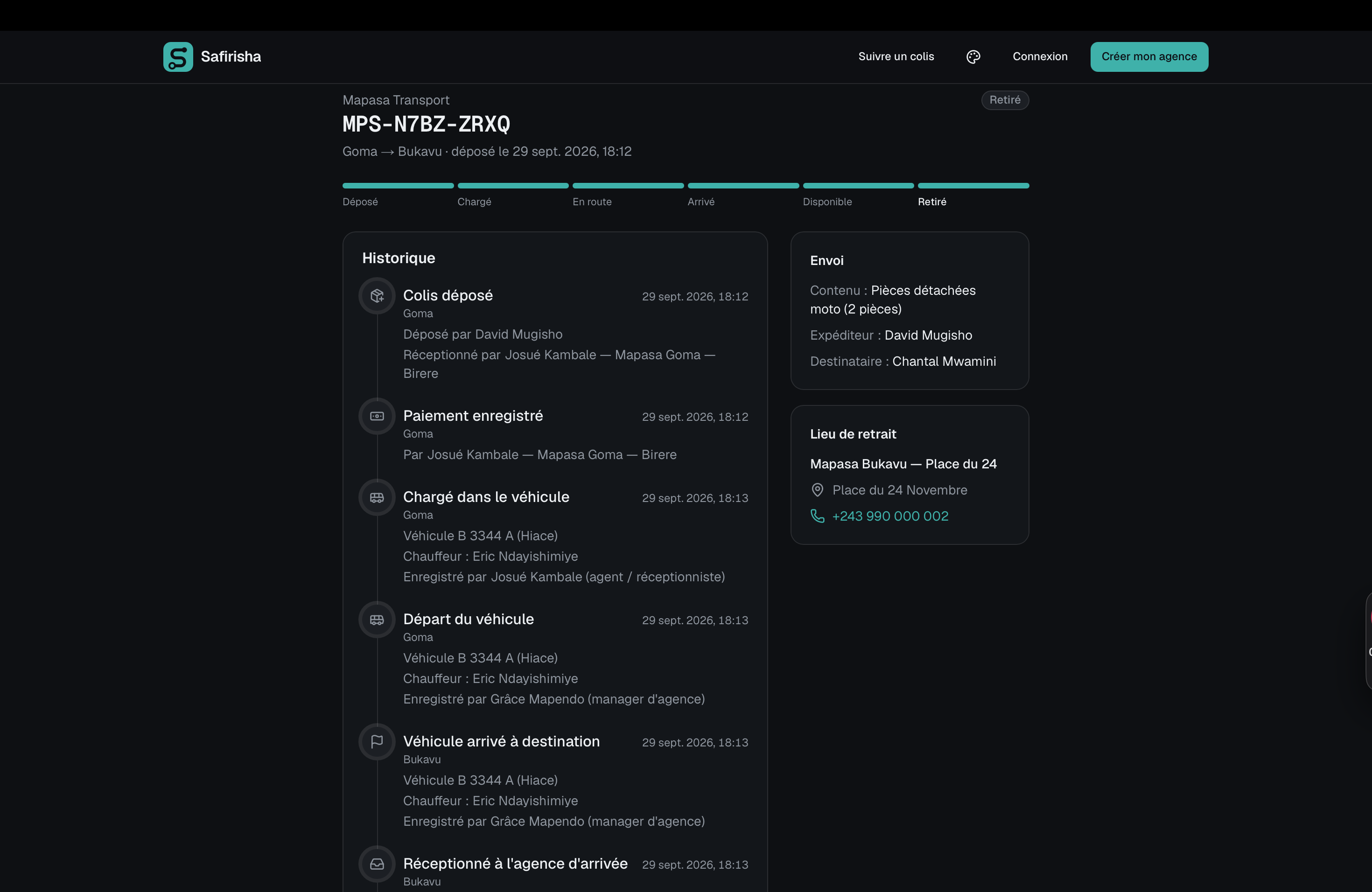This screenshot has height=892, width=1372.
Task: Click the Arrivé step label
Action: [700, 202]
